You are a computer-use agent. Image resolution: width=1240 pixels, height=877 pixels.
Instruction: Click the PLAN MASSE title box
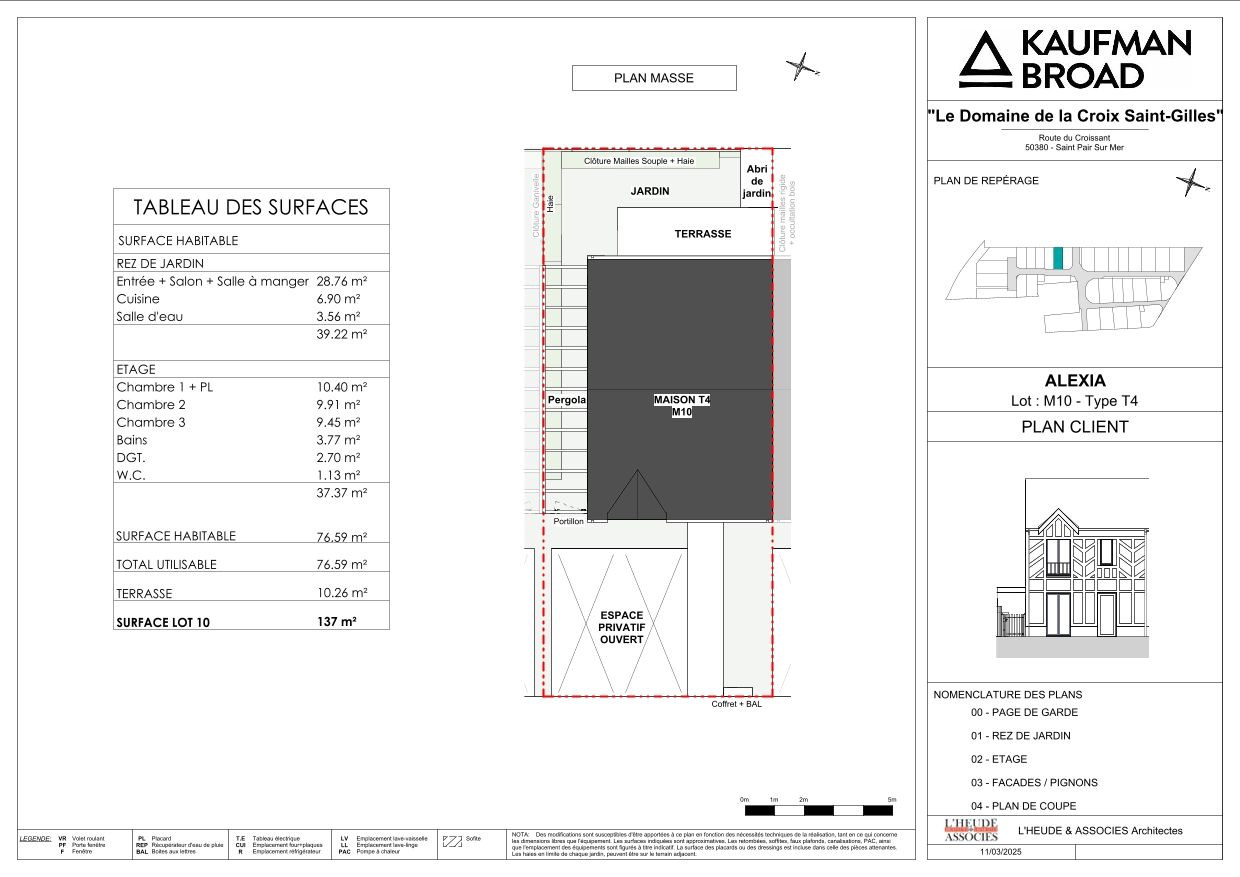point(653,77)
